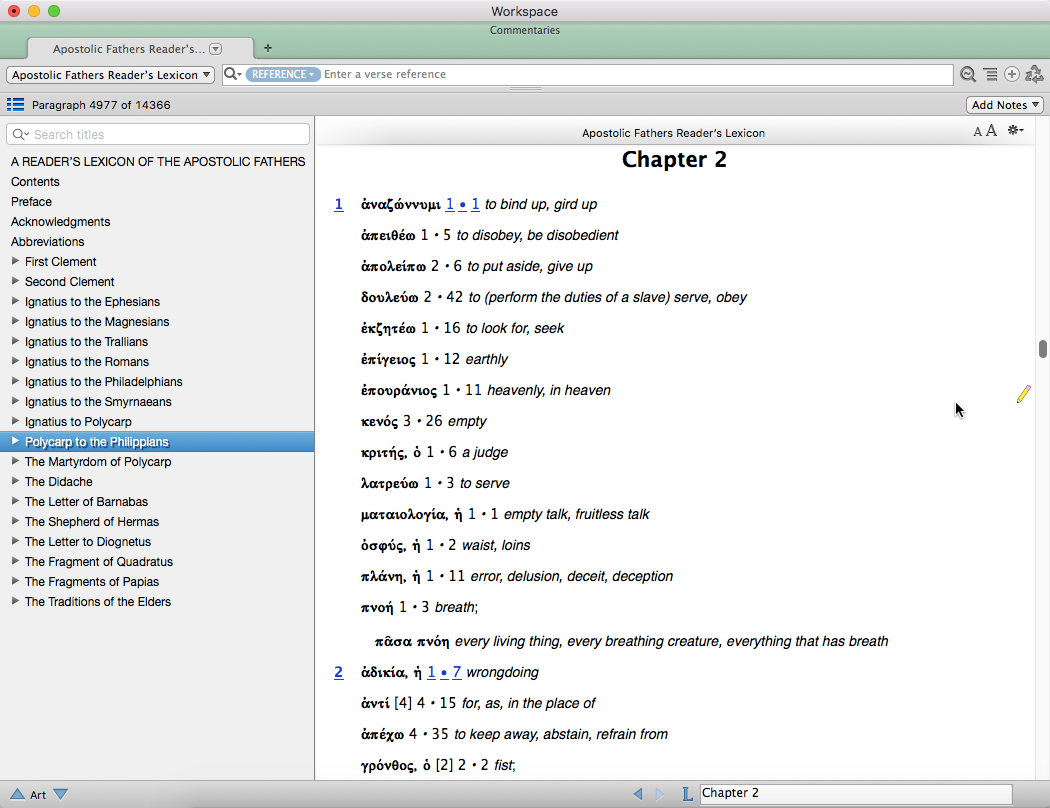1050x808 pixels.
Task: Add a new workspace tab
Action: click(x=268, y=48)
